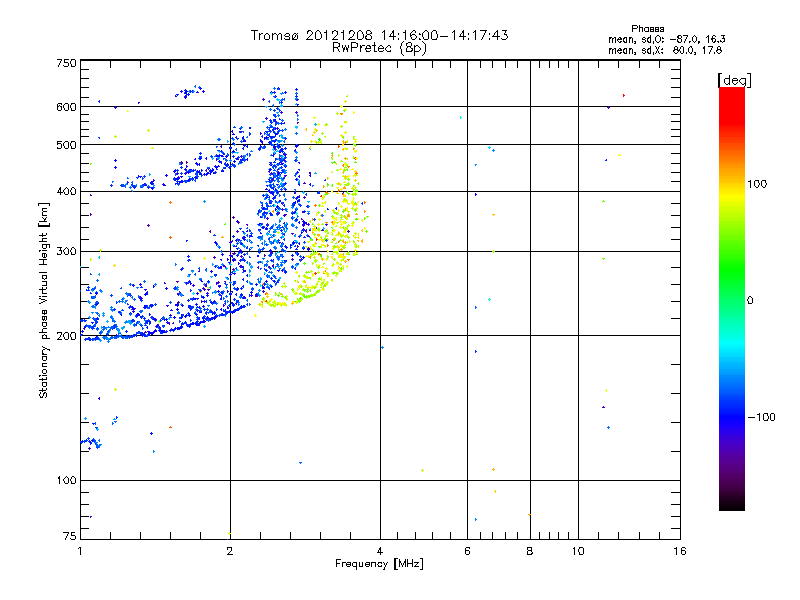Click the '100' y-axis tick label
Screen dimensions: 800x600
(x=66, y=481)
